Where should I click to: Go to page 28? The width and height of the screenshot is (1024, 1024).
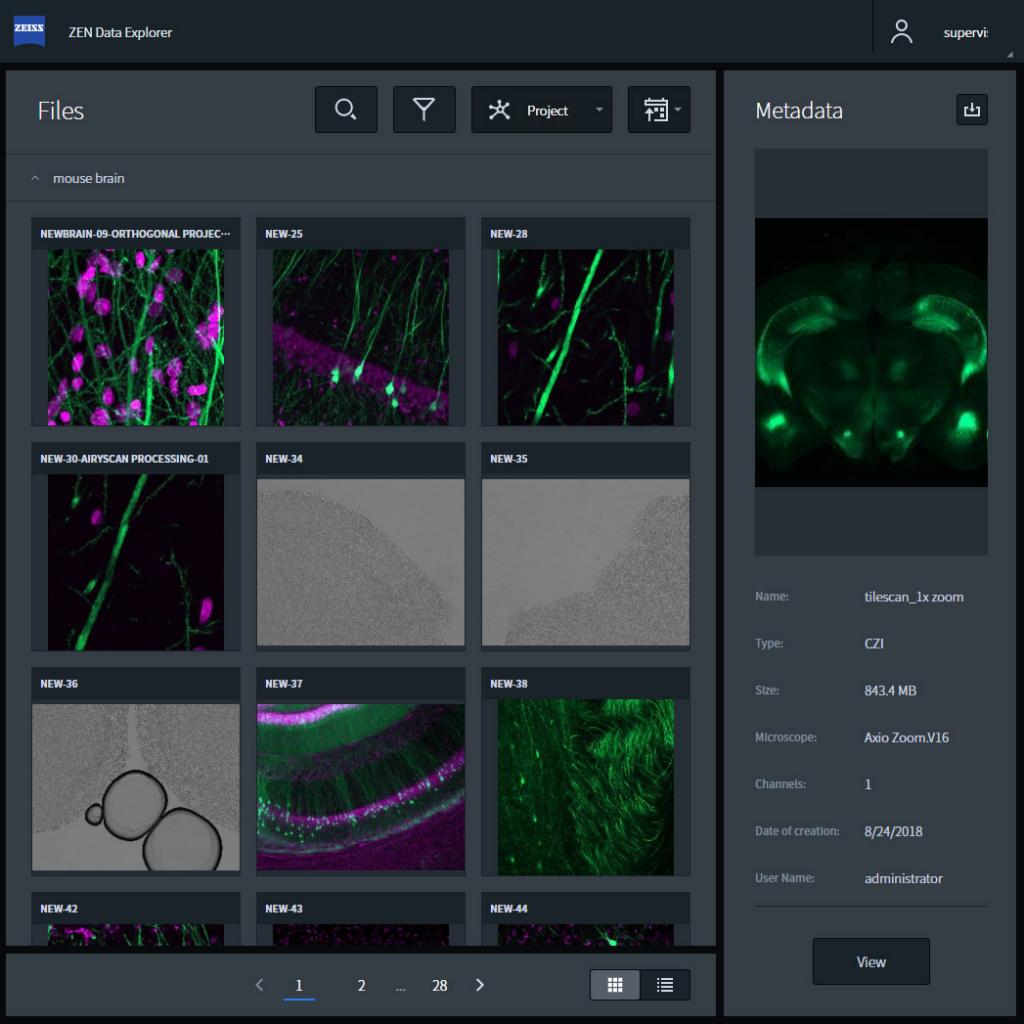pos(440,984)
